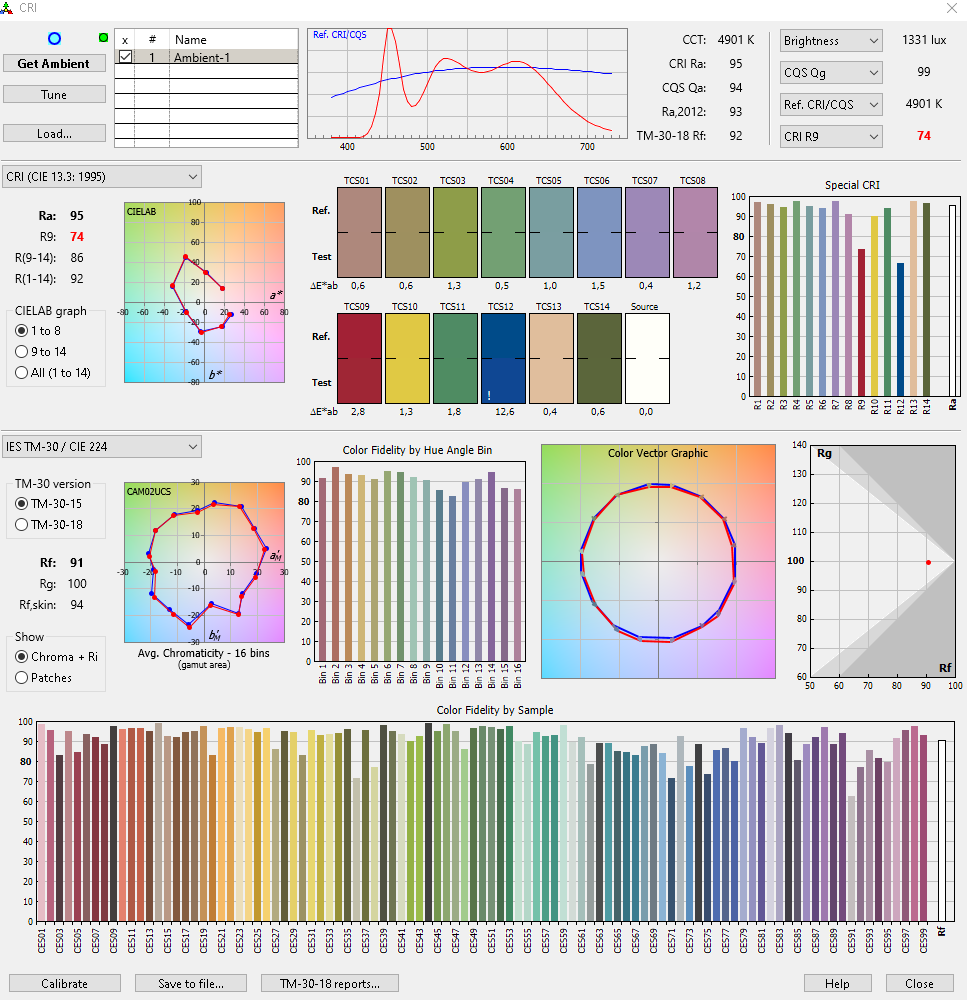Click the CRI app icon in title bar
967x1000 pixels.
point(8,8)
